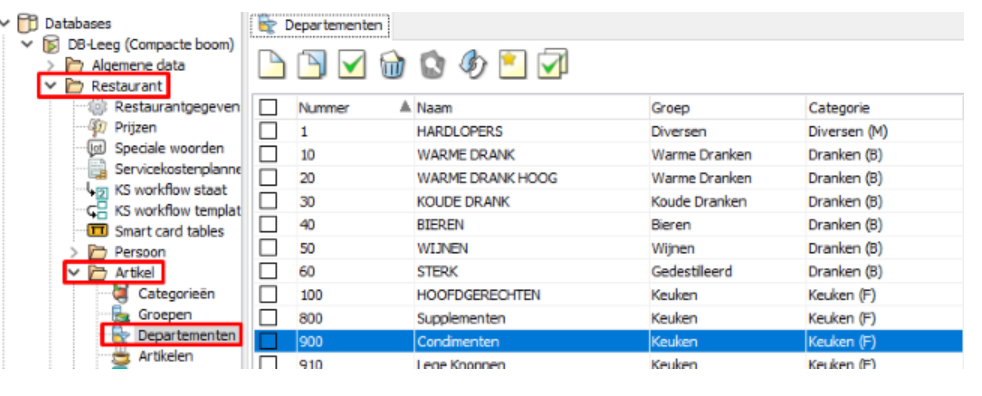Image resolution: width=982 pixels, height=396 pixels.
Task: Open Artikelen in the tree
Action: [x=165, y=356]
